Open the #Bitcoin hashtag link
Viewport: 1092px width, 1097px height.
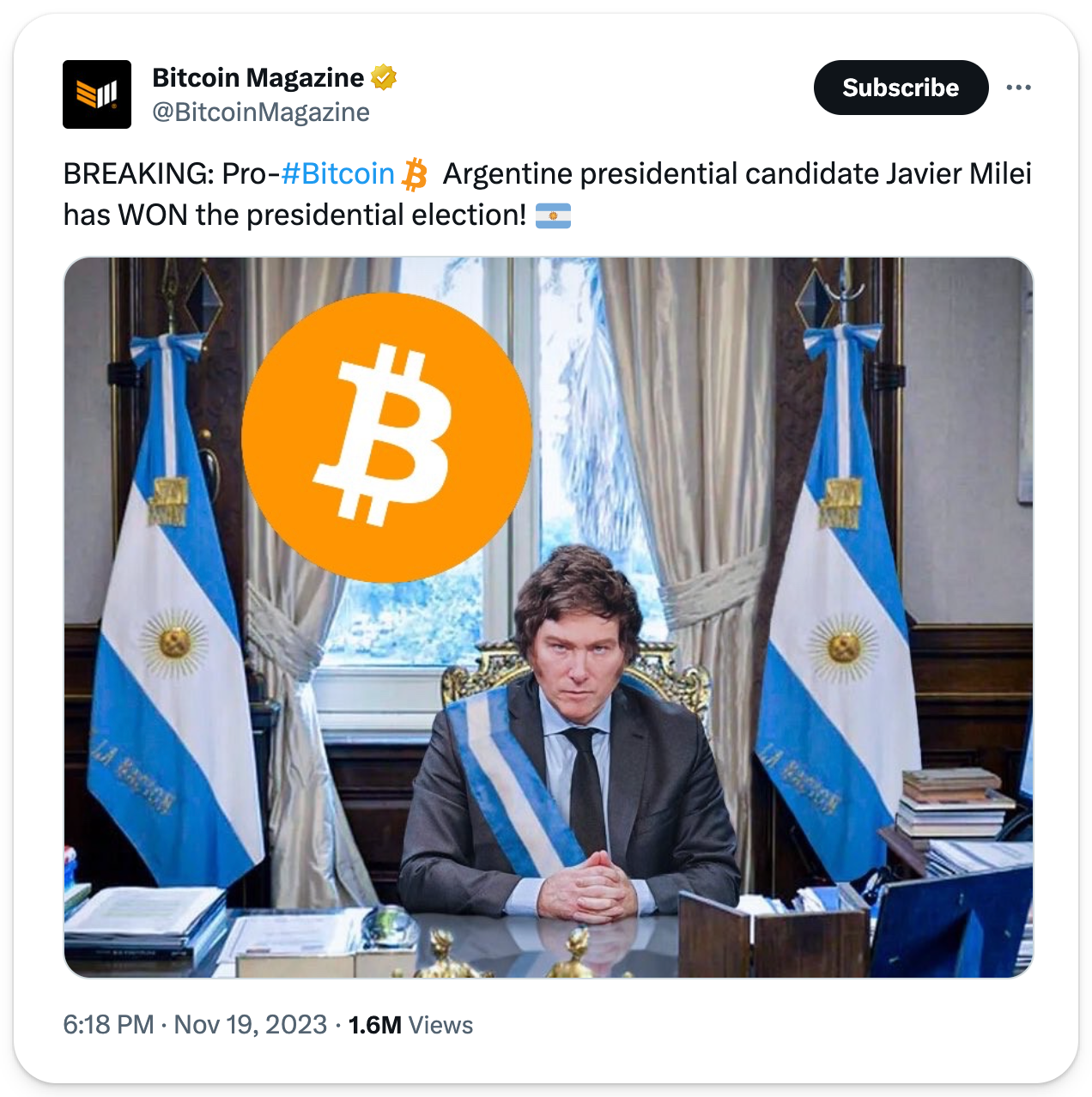pos(338,174)
